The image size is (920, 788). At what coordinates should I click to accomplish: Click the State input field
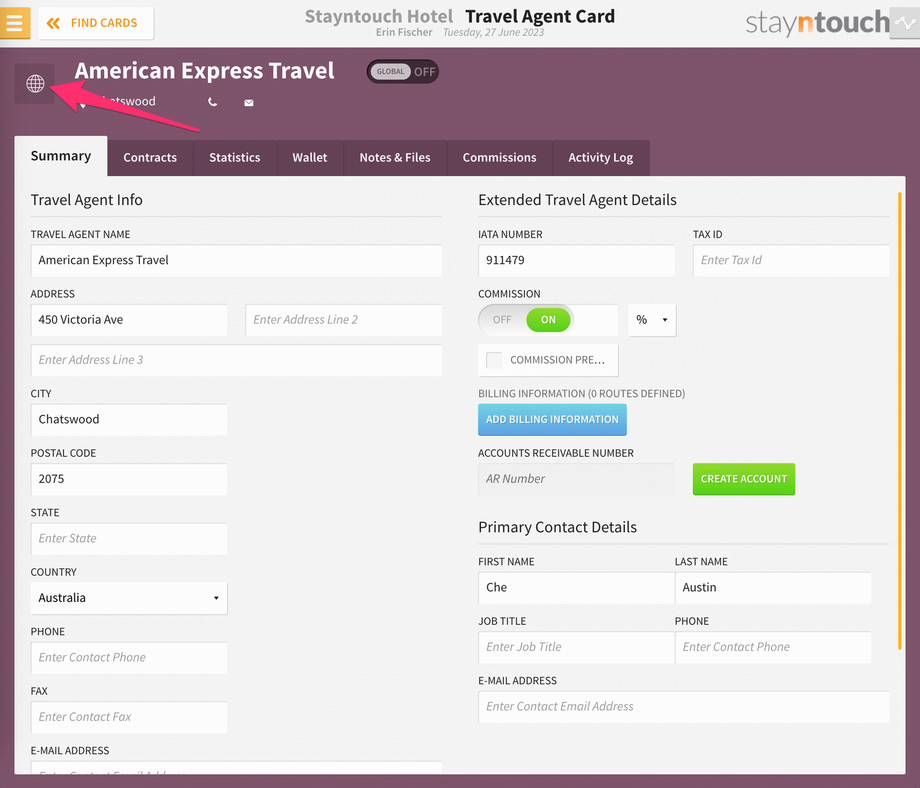tap(129, 539)
